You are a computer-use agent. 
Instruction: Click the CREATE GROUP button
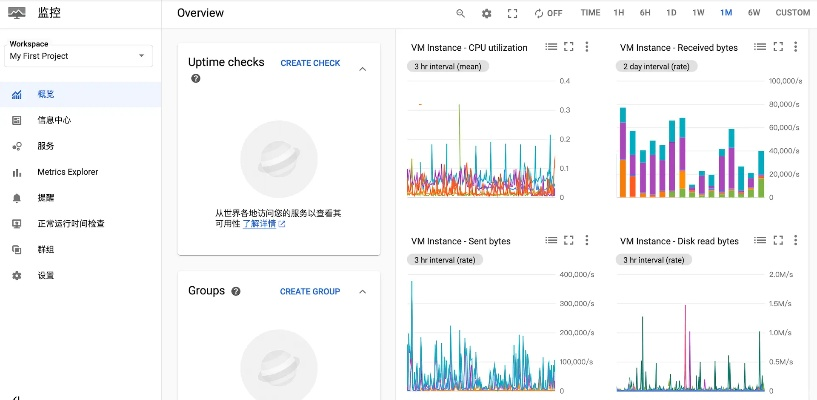coord(310,292)
